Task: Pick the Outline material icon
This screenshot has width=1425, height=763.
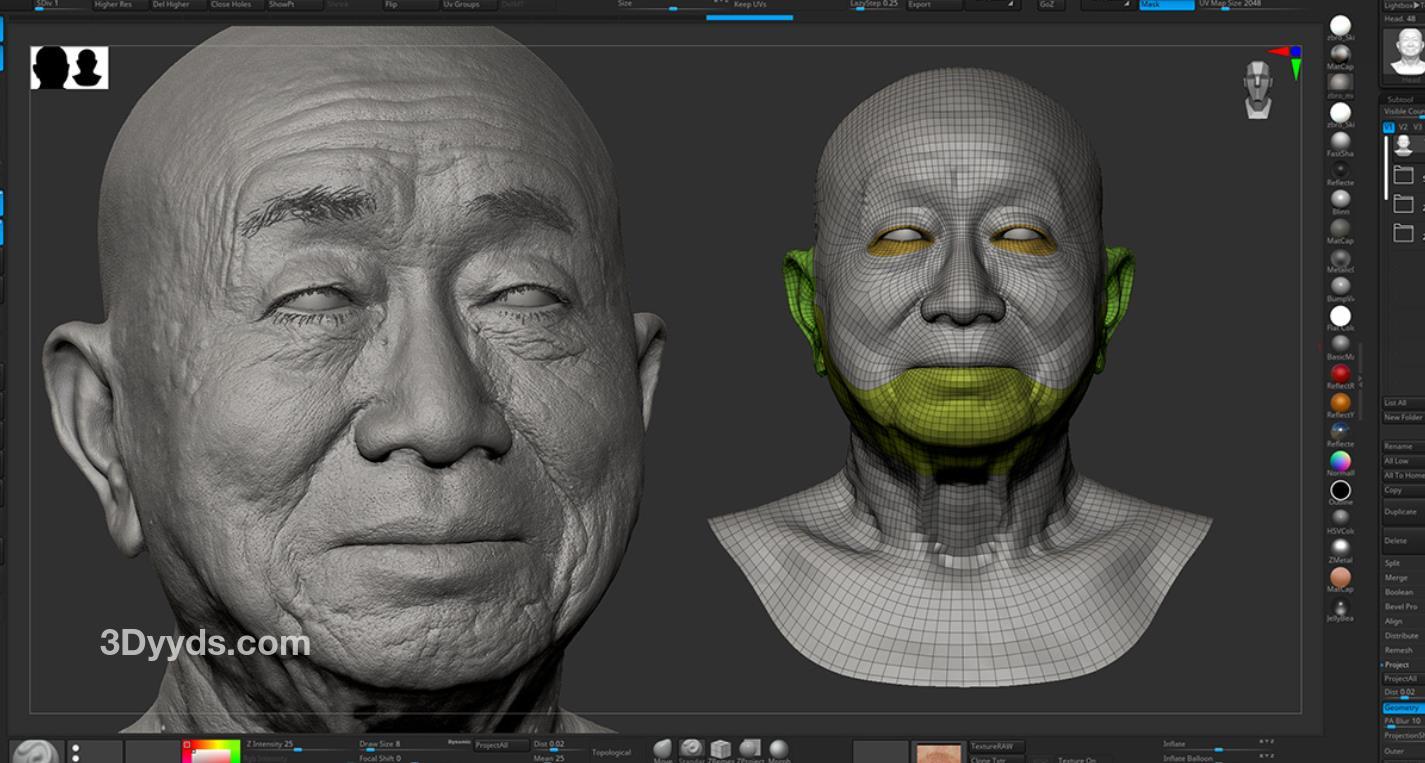Action: 1340,490
